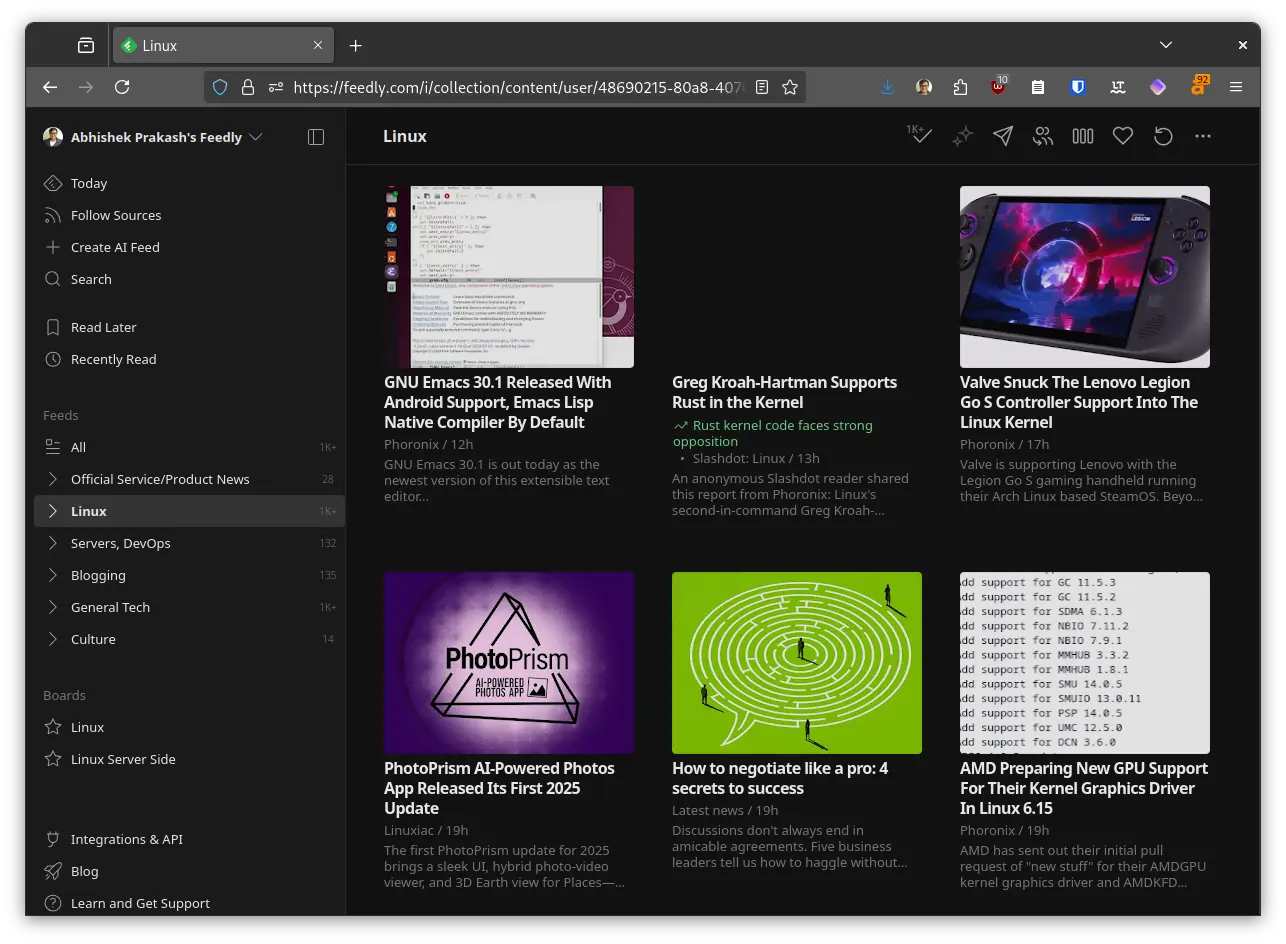Open the browser extensions puzzle icon
Viewport: 1286px width, 944px height.
[960, 87]
